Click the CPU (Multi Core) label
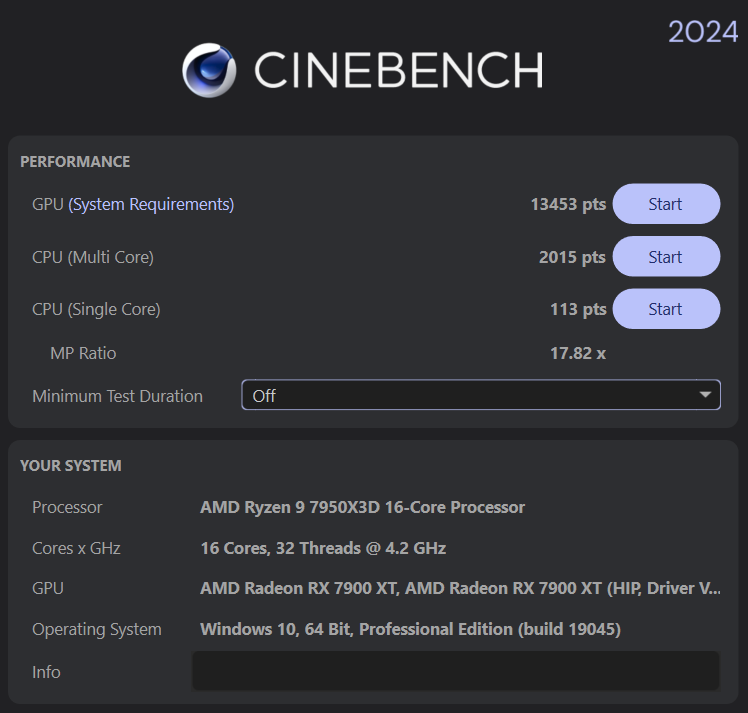Screen dimensions: 748x713 click(93, 258)
